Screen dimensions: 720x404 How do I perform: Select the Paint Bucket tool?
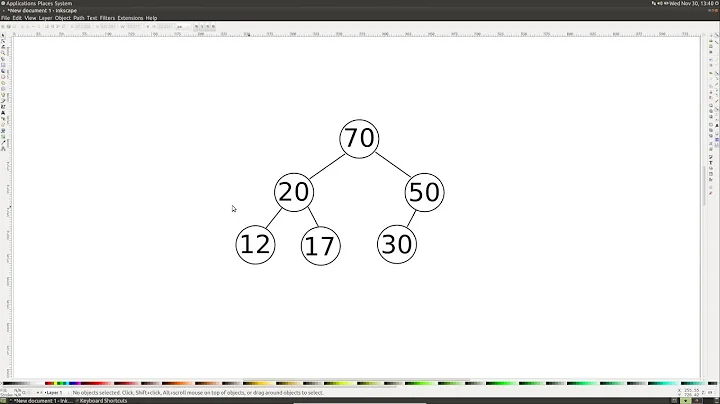coord(3,130)
